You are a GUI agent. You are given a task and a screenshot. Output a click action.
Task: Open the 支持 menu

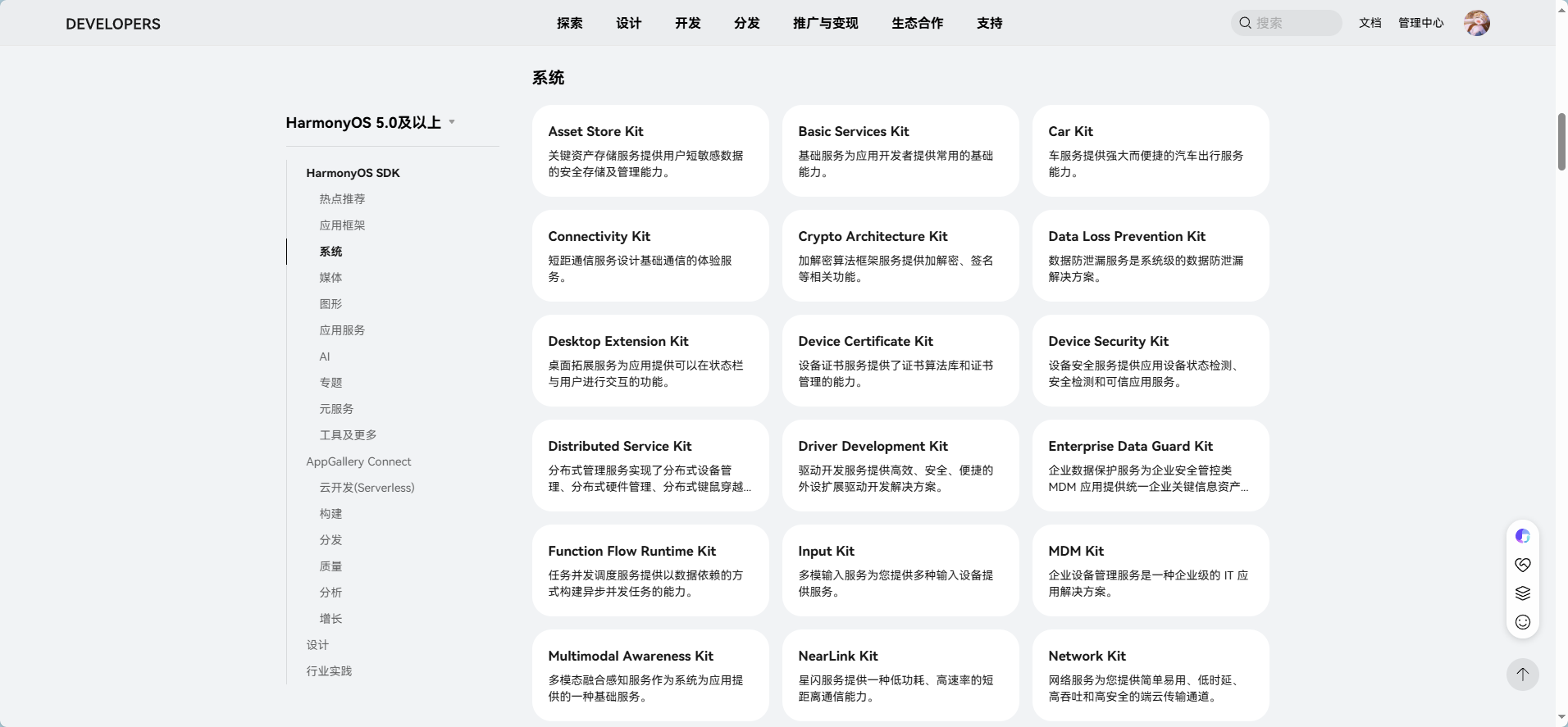[990, 23]
